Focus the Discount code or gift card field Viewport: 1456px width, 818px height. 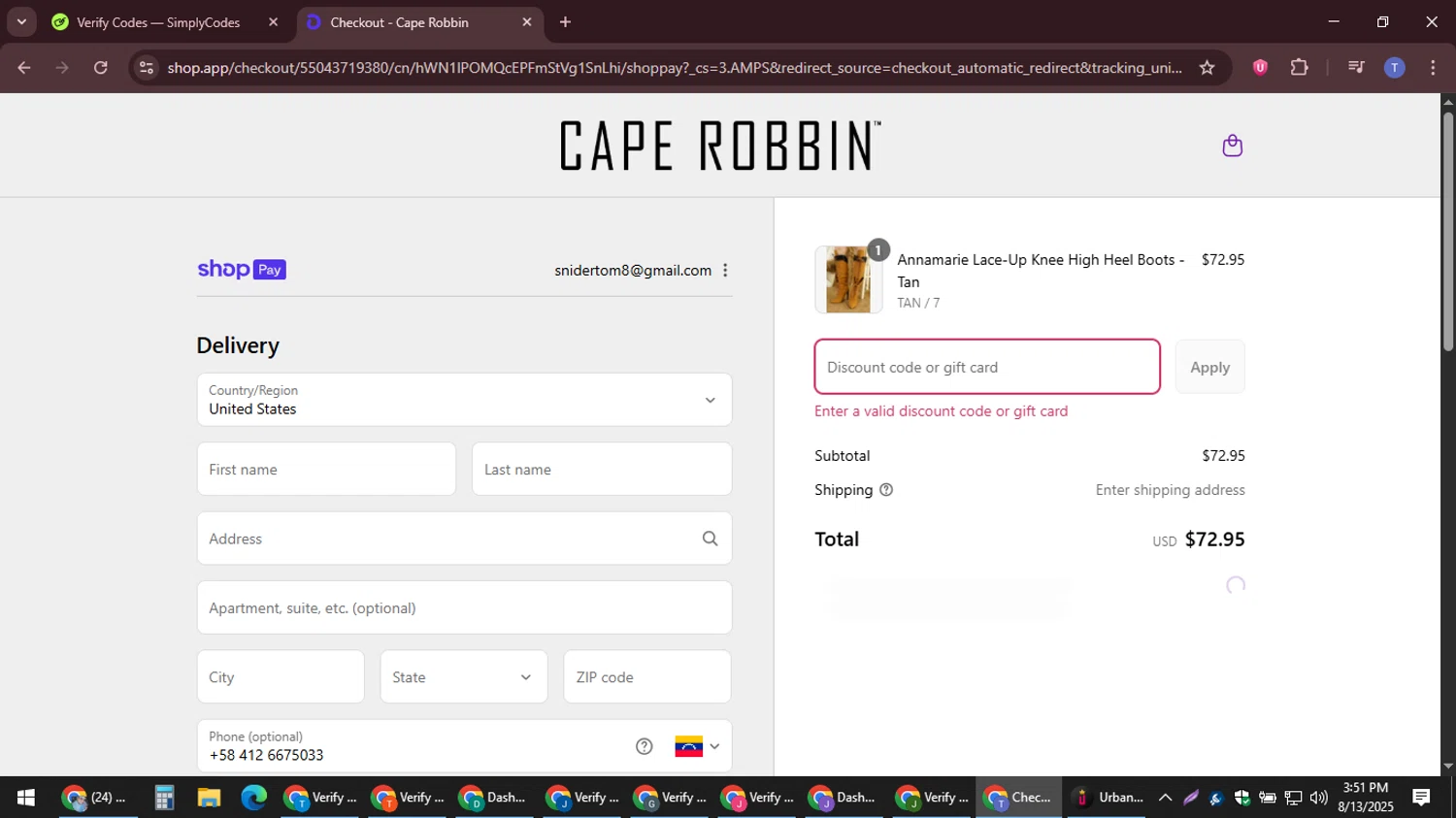point(987,367)
